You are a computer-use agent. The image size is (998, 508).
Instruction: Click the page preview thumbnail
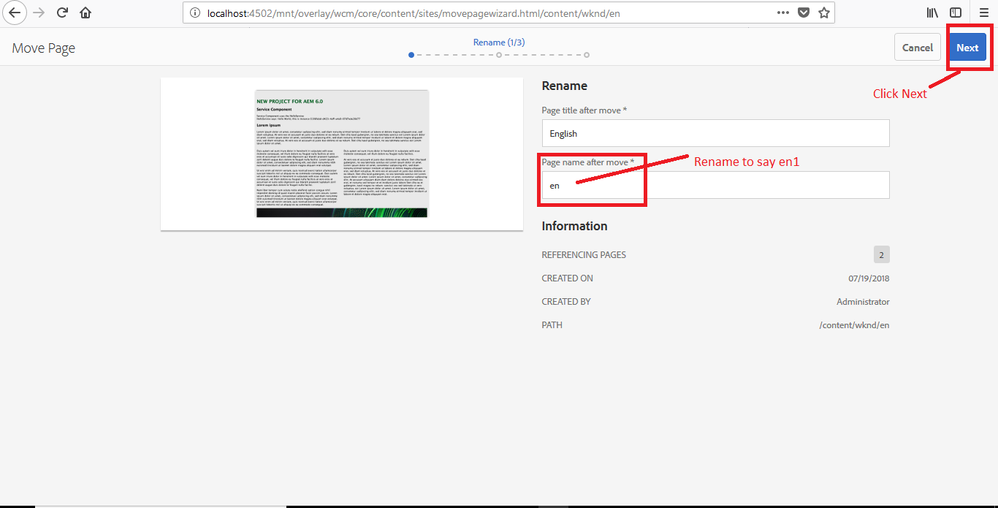[x=342, y=153]
